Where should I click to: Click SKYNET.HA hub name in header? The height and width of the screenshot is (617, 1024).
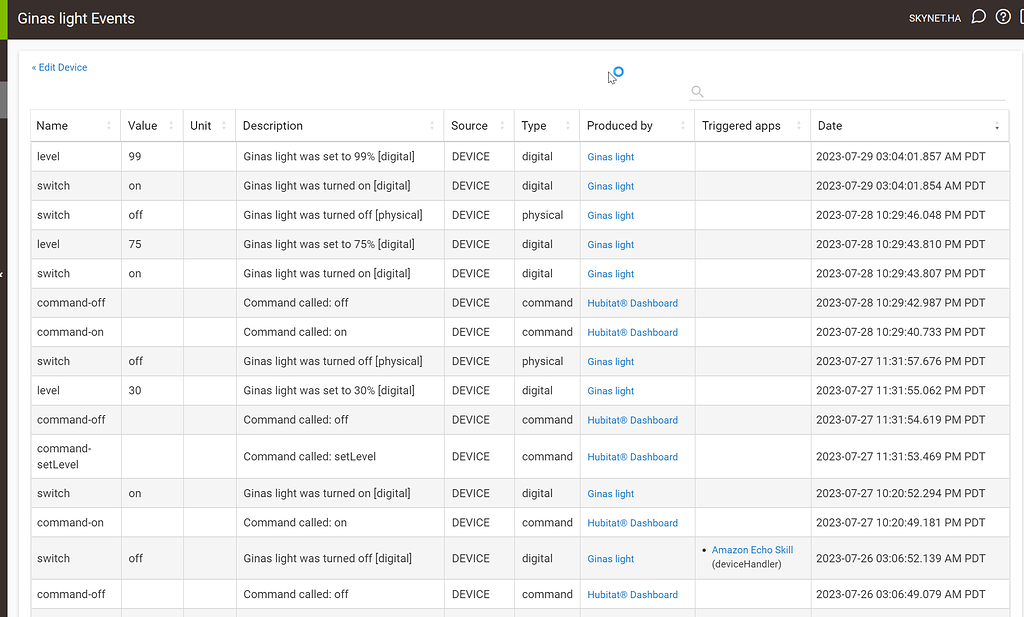[934, 18]
